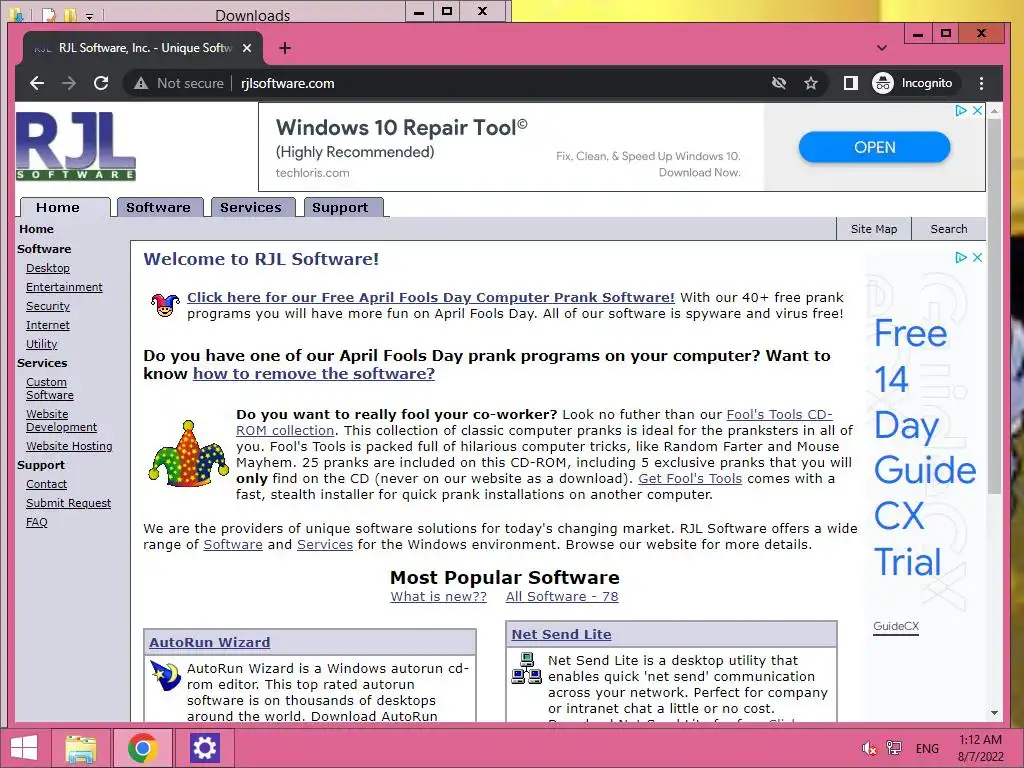Click the AutoRun Wizard wizard-hat icon

click(x=165, y=675)
